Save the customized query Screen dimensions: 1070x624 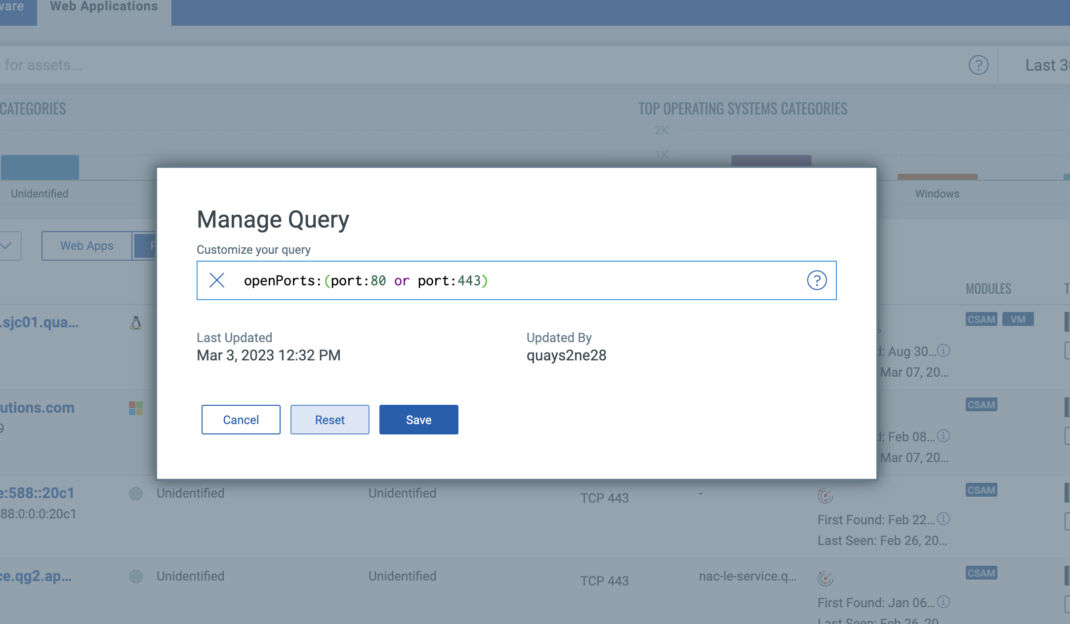click(418, 420)
